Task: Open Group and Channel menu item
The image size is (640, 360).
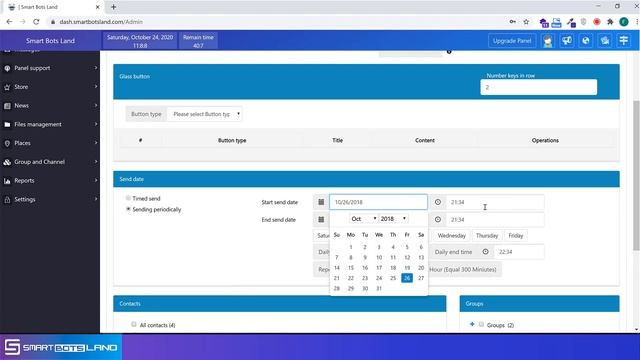Action: point(50,162)
